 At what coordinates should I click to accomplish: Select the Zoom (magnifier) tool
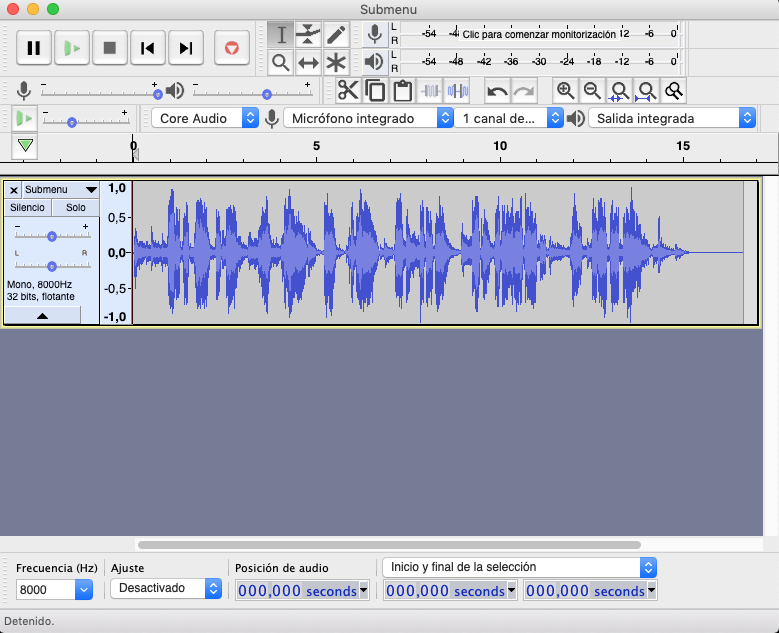[x=281, y=63]
